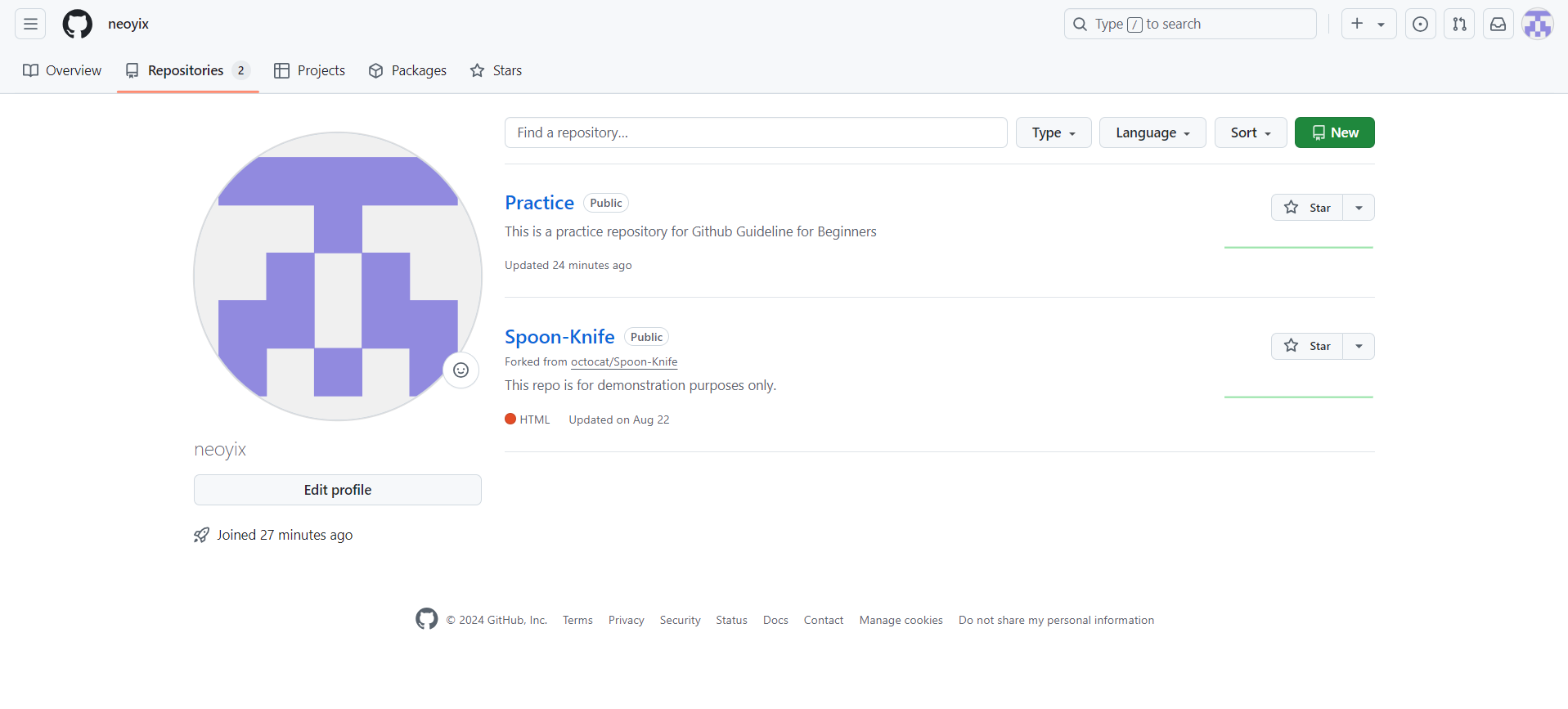Click the Type / to search box
This screenshot has width=1568, height=709.
(x=1190, y=24)
